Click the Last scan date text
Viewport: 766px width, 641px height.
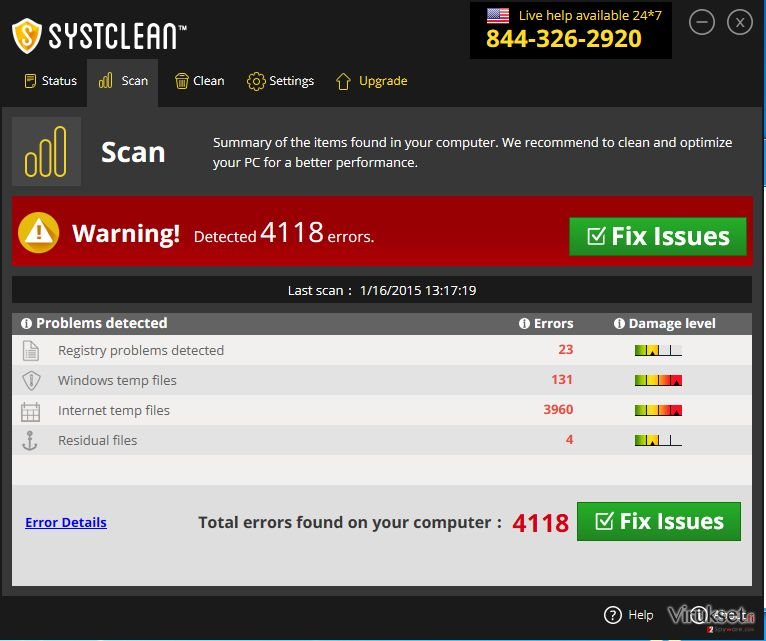(x=418, y=290)
